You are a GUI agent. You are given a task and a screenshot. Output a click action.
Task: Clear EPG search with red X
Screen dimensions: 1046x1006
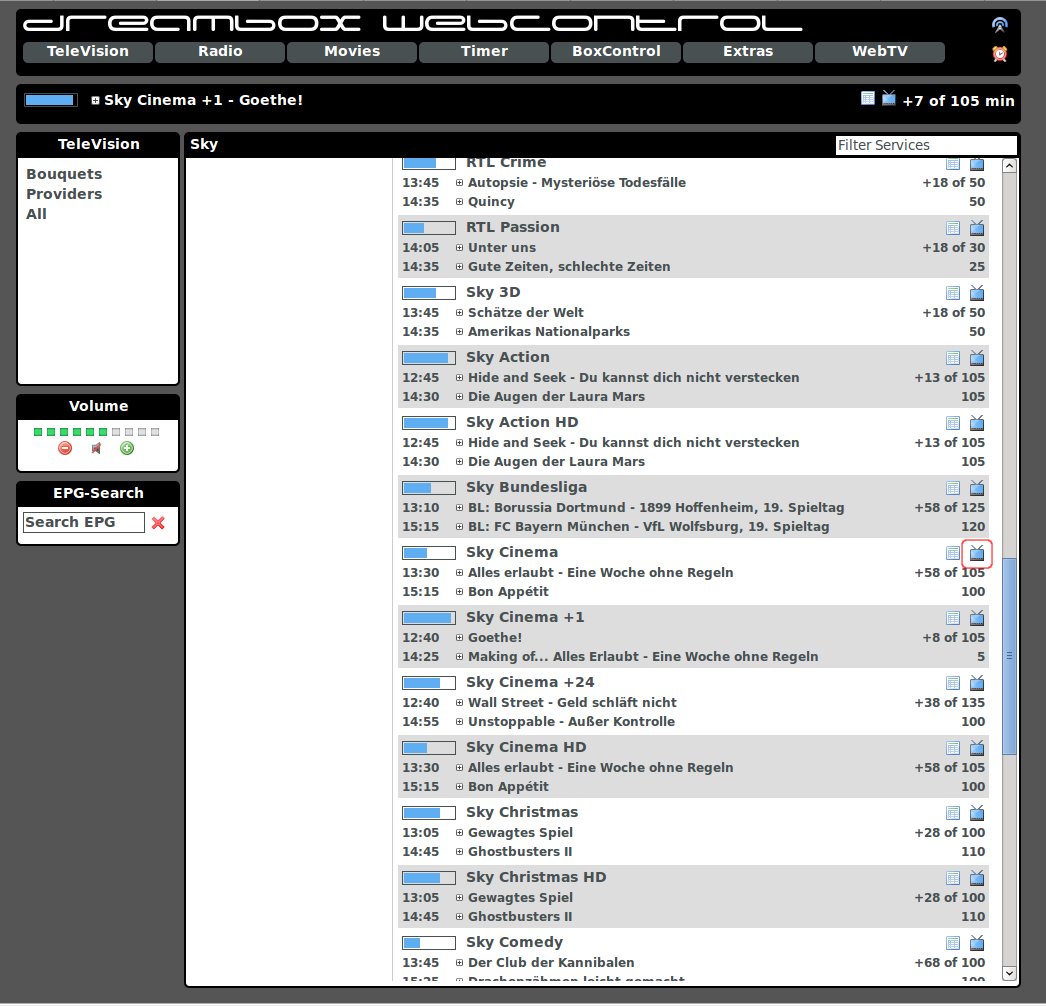click(158, 523)
